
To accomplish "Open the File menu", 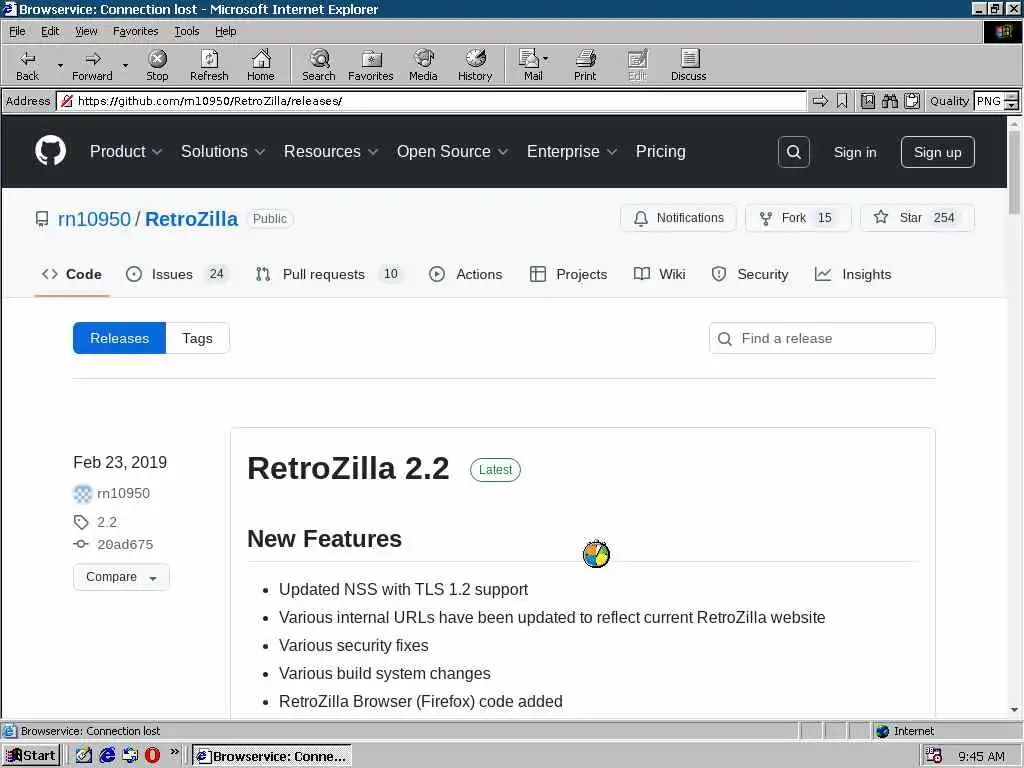I will pos(17,31).
